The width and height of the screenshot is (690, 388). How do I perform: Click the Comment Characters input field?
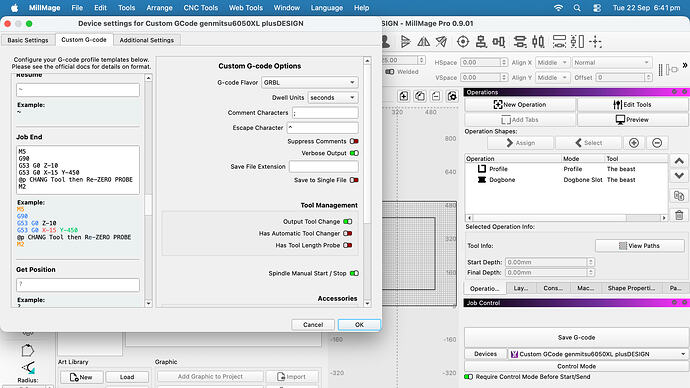click(325, 113)
